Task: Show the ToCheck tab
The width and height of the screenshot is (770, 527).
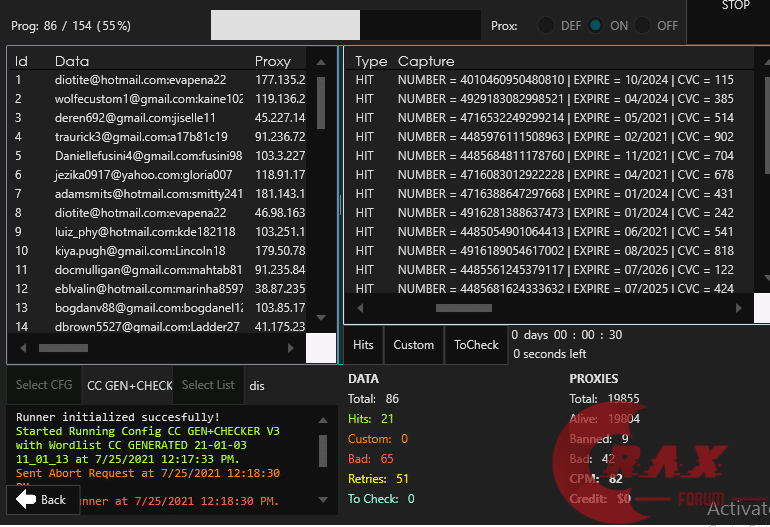Action: pos(476,345)
